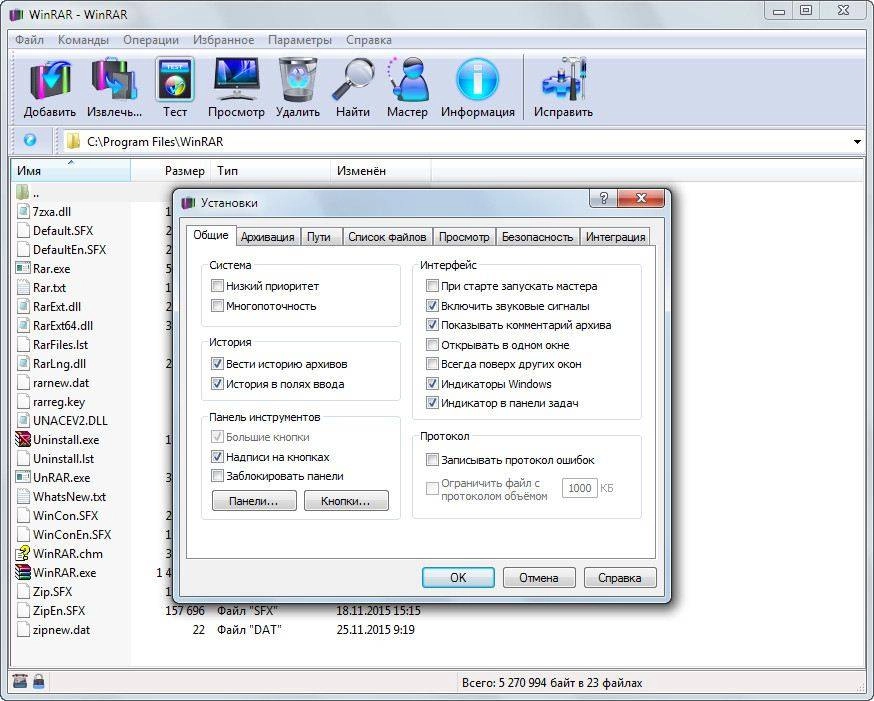Open the Параметры menu
The width and height of the screenshot is (874, 701).
tap(300, 40)
